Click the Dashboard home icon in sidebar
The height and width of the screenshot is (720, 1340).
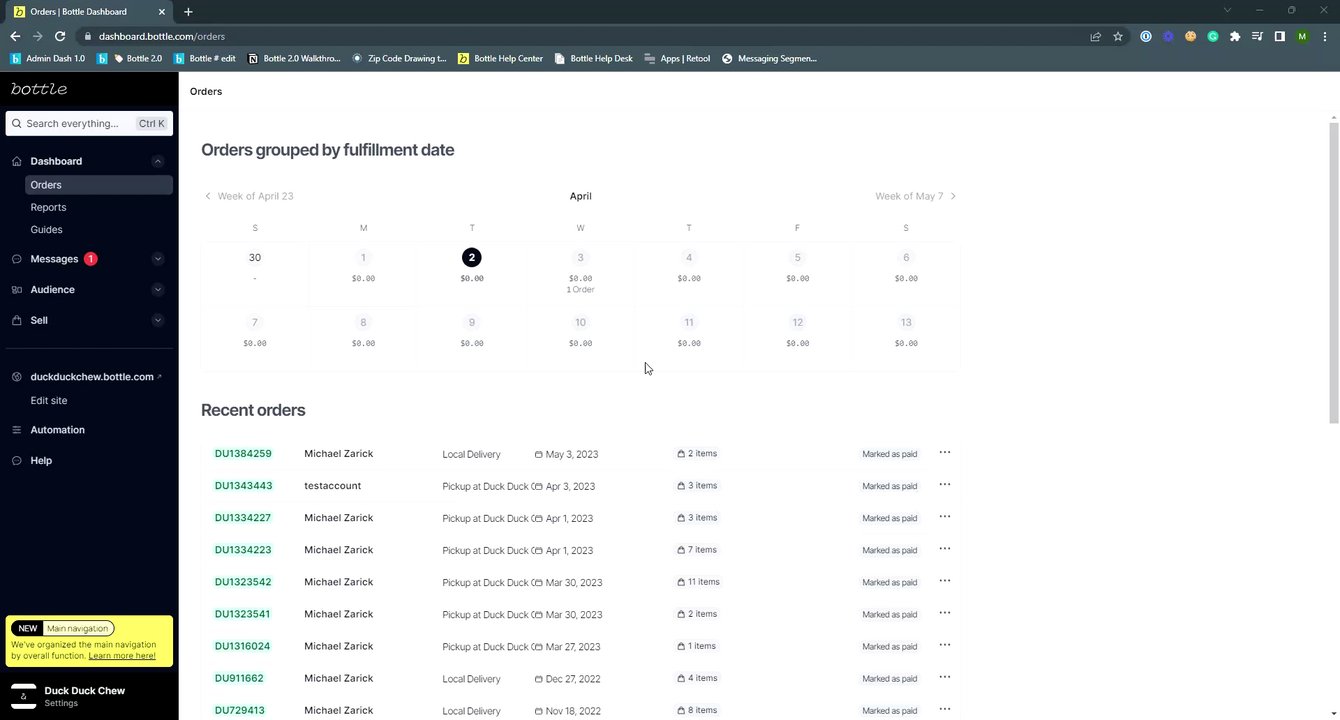point(16,161)
